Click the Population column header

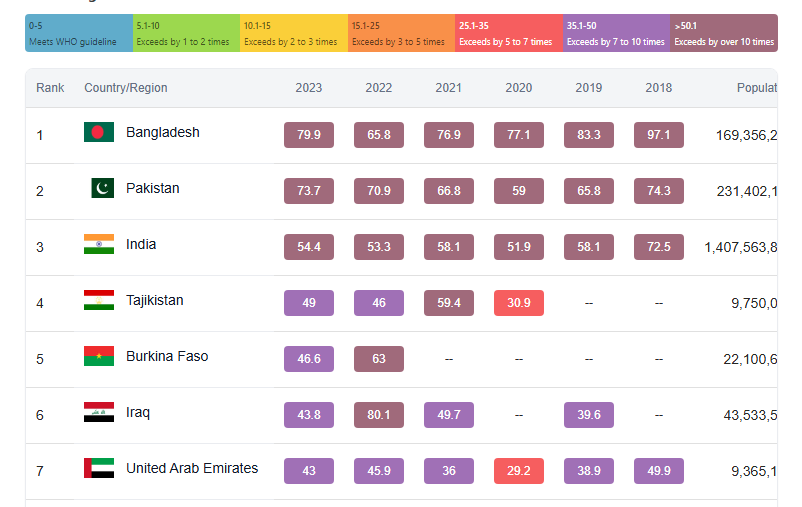756,88
